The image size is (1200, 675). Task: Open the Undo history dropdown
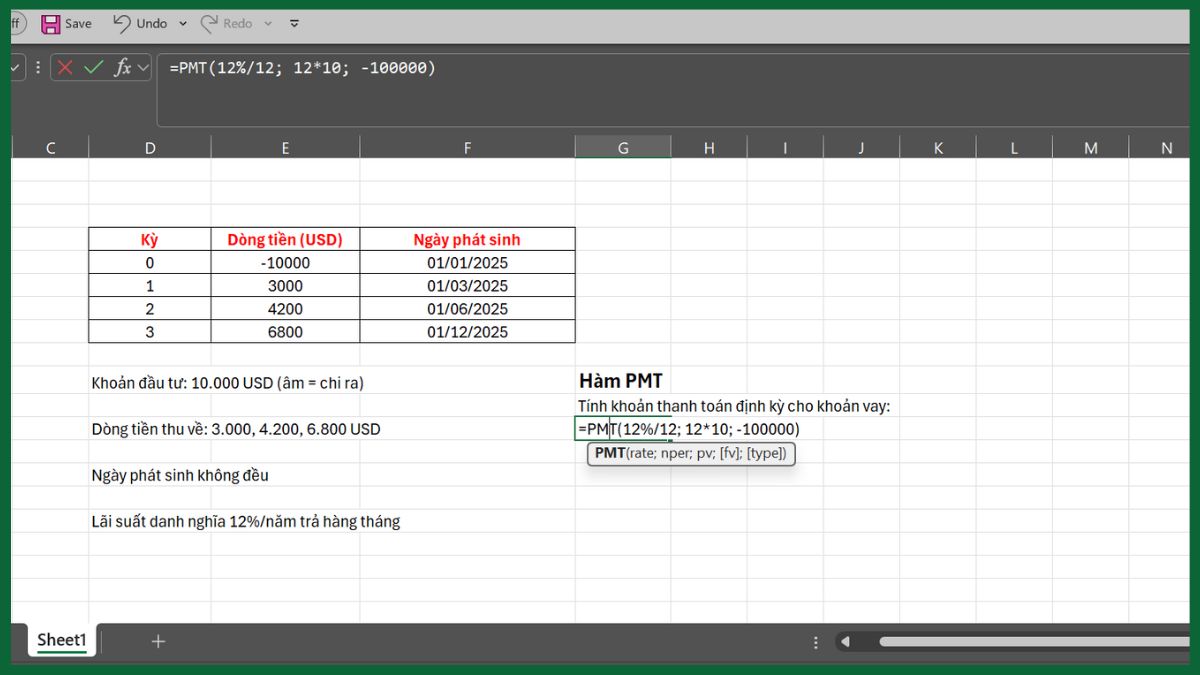point(182,23)
